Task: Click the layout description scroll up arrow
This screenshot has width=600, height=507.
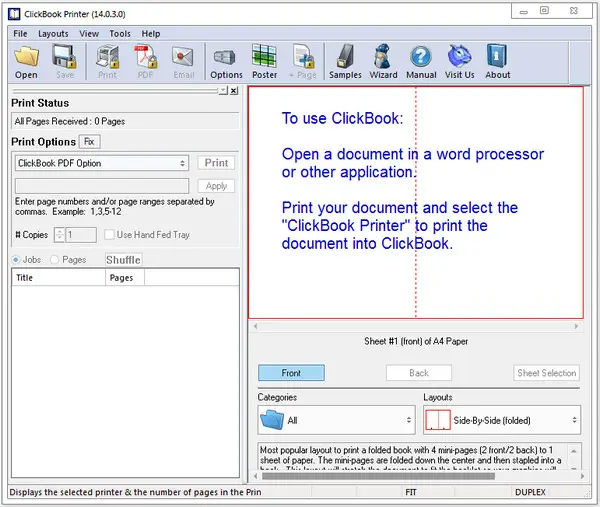Action: click(574, 451)
